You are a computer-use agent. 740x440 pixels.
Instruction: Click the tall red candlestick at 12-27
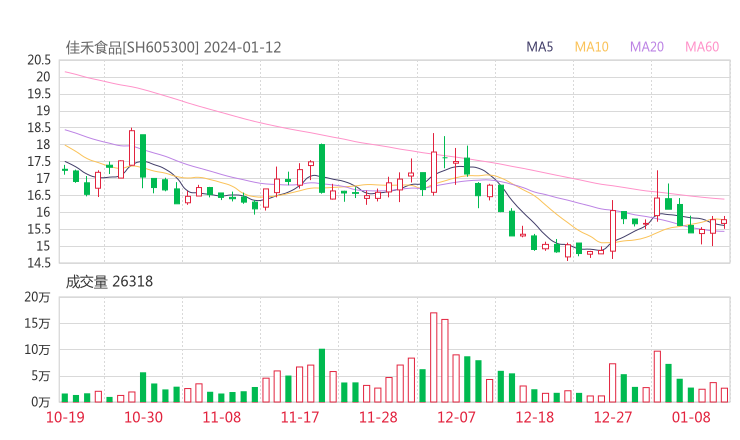(613, 230)
